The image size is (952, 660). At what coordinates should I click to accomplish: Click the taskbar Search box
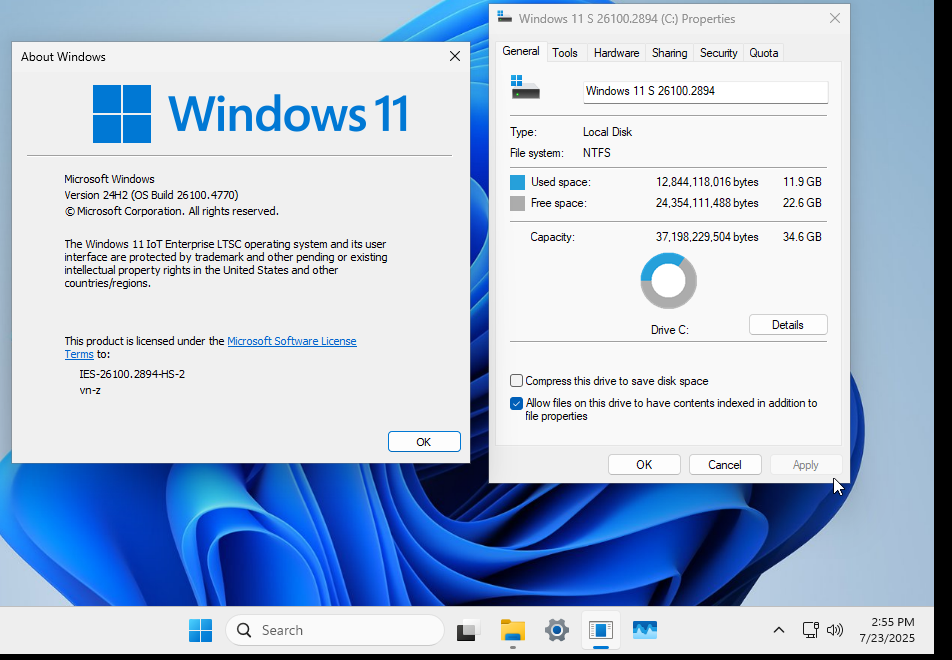click(x=335, y=630)
